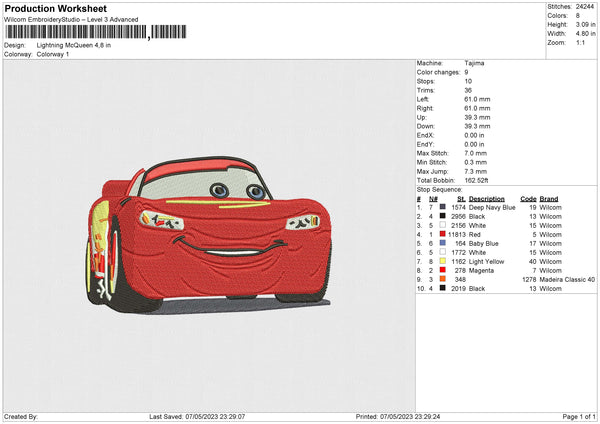Click the 'Light Yellow' description text

486,261
